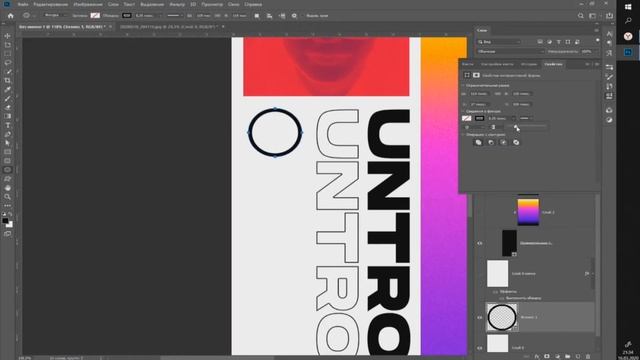Select the Eraser tool
This screenshot has width=640, height=360.
pyautogui.click(x=7, y=107)
